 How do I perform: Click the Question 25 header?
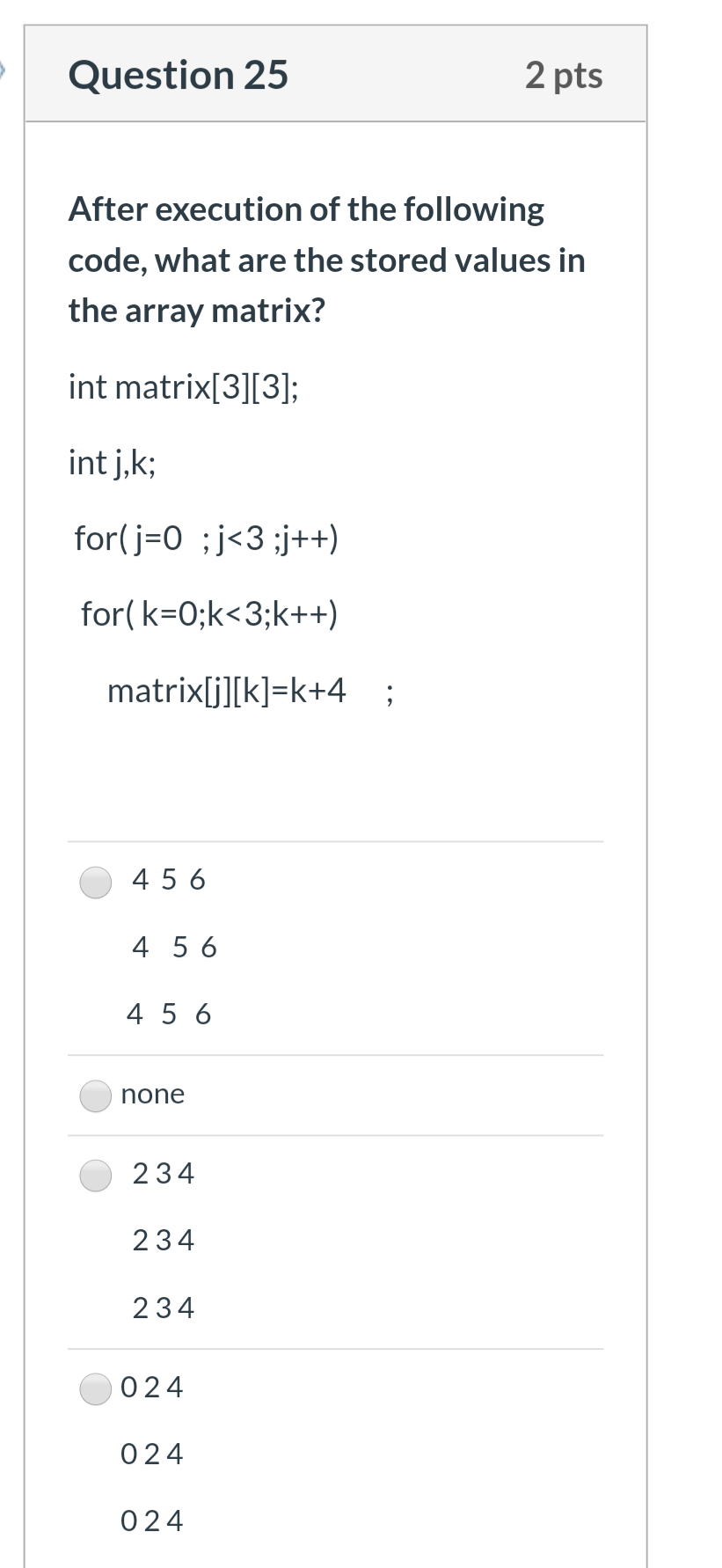[179, 75]
